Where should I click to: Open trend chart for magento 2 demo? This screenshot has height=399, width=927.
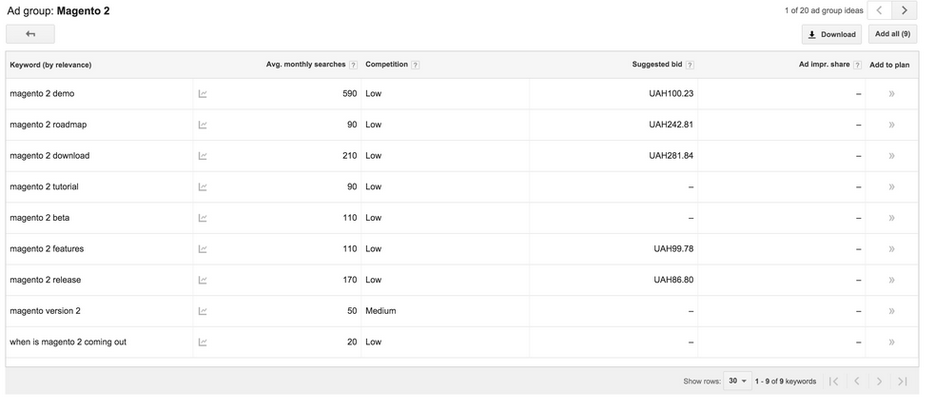tap(203, 93)
